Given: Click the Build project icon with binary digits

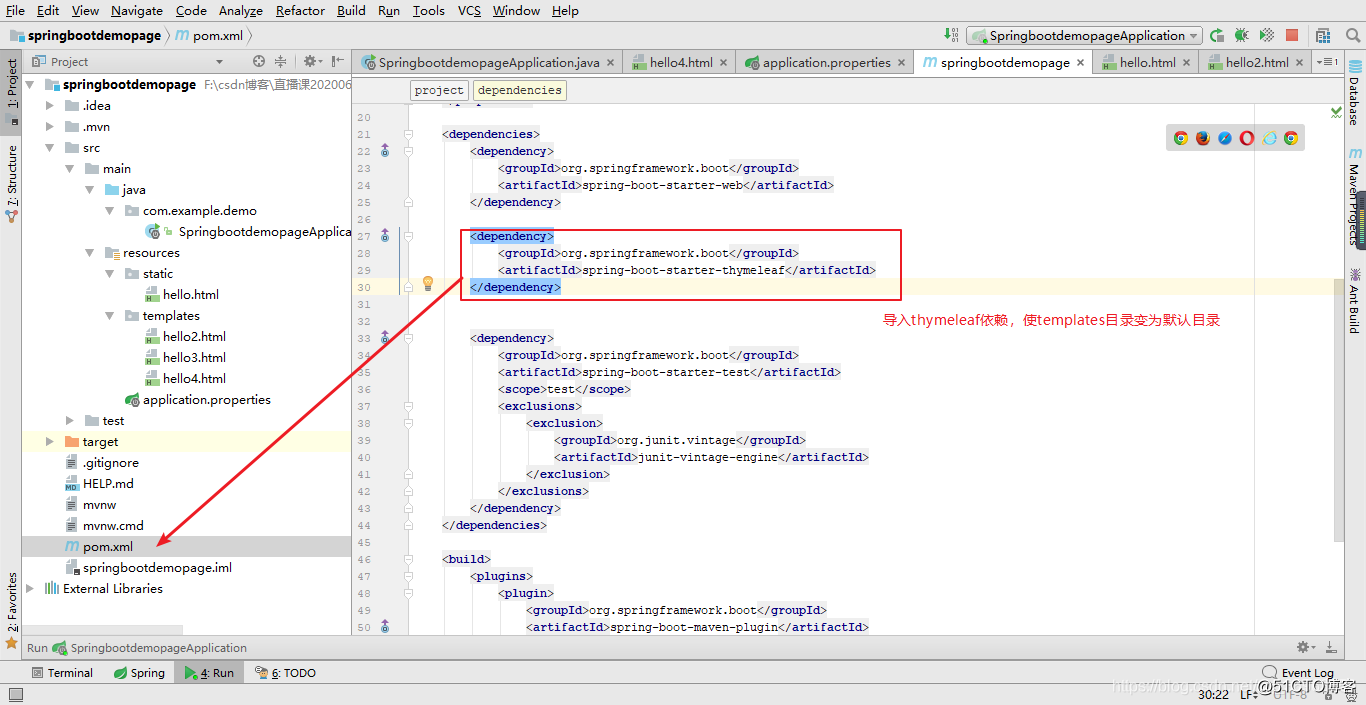Looking at the screenshot, I should click(x=951, y=35).
